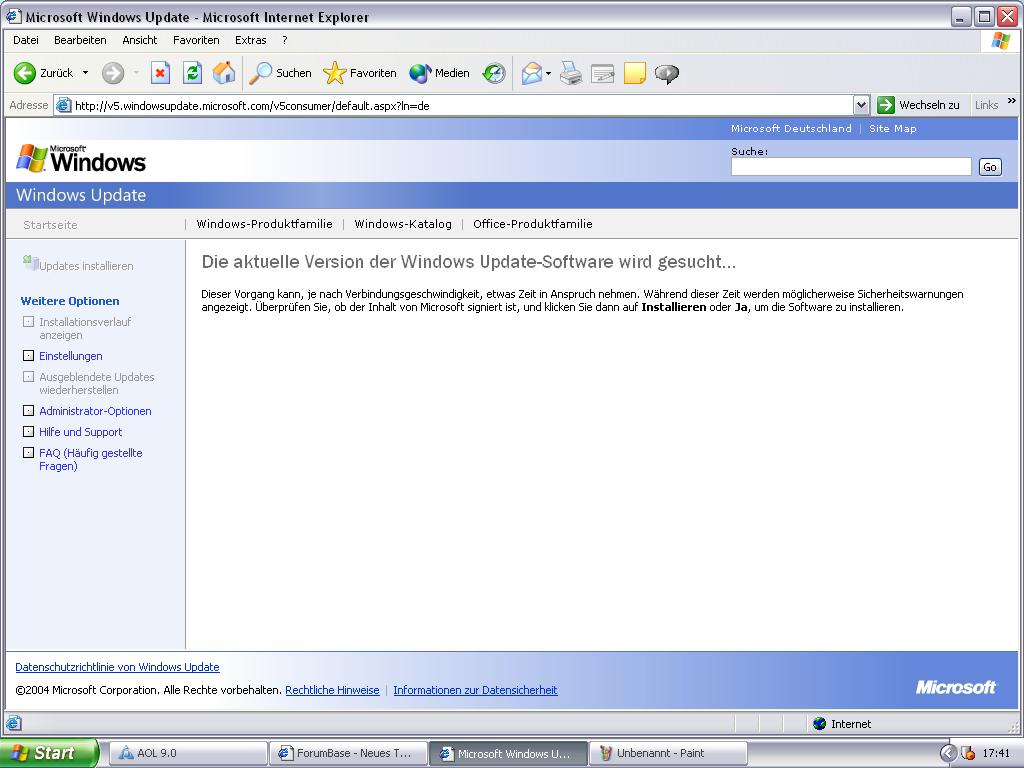Expand the address bar dropdown
1024x768 pixels.
click(x=861, y=105)
